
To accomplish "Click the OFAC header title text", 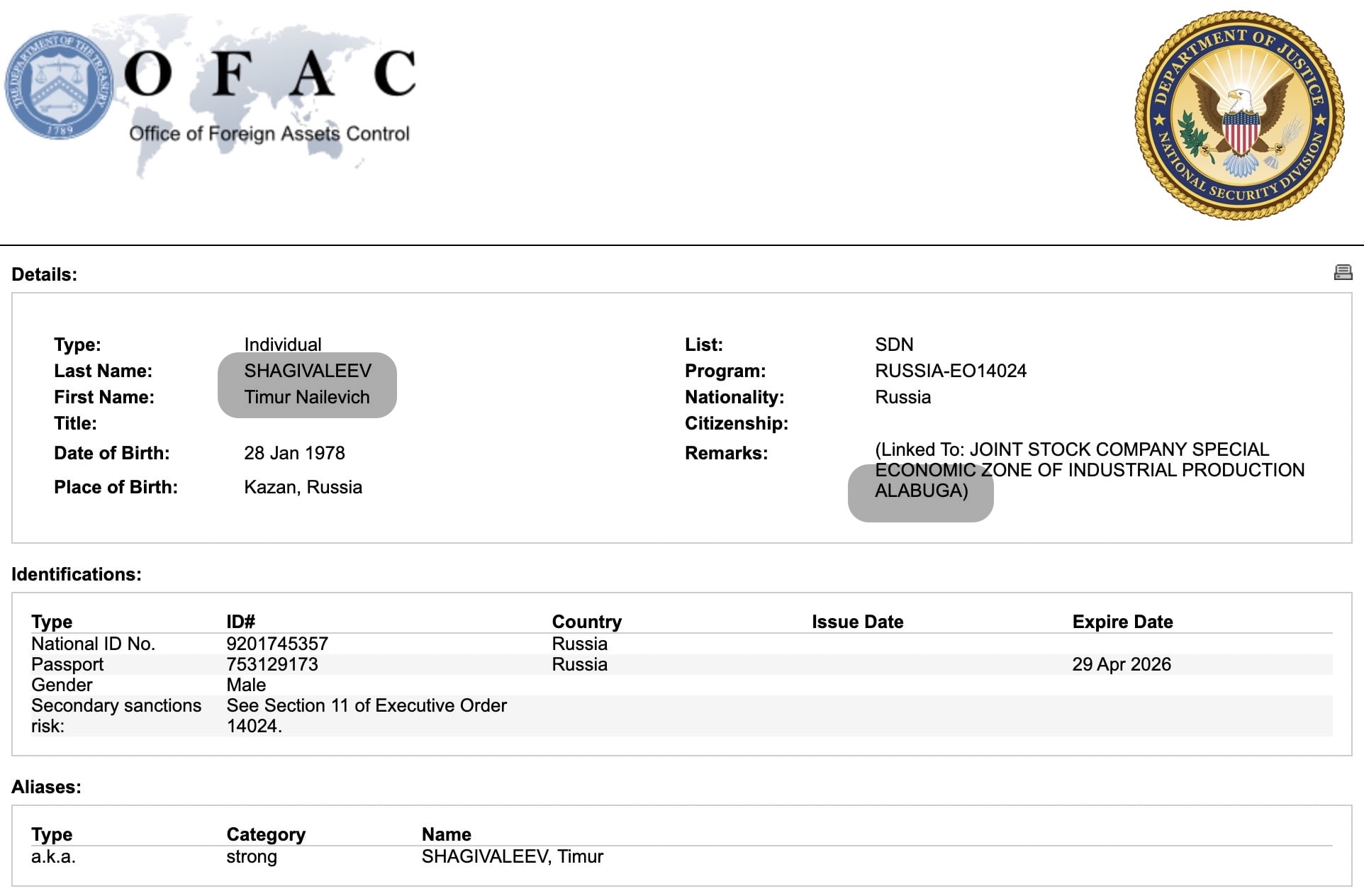I will 269,73.
